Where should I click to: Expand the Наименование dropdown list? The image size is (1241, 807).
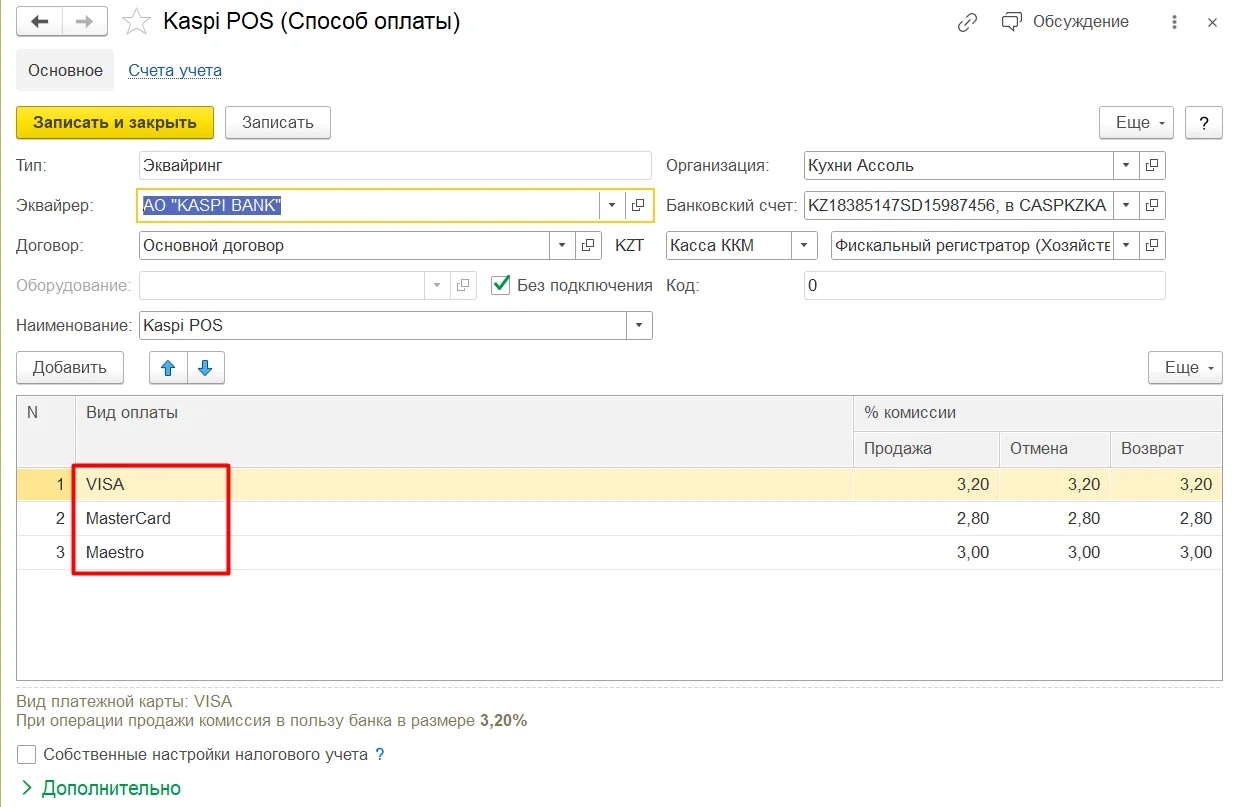click(x=639, y=325)
